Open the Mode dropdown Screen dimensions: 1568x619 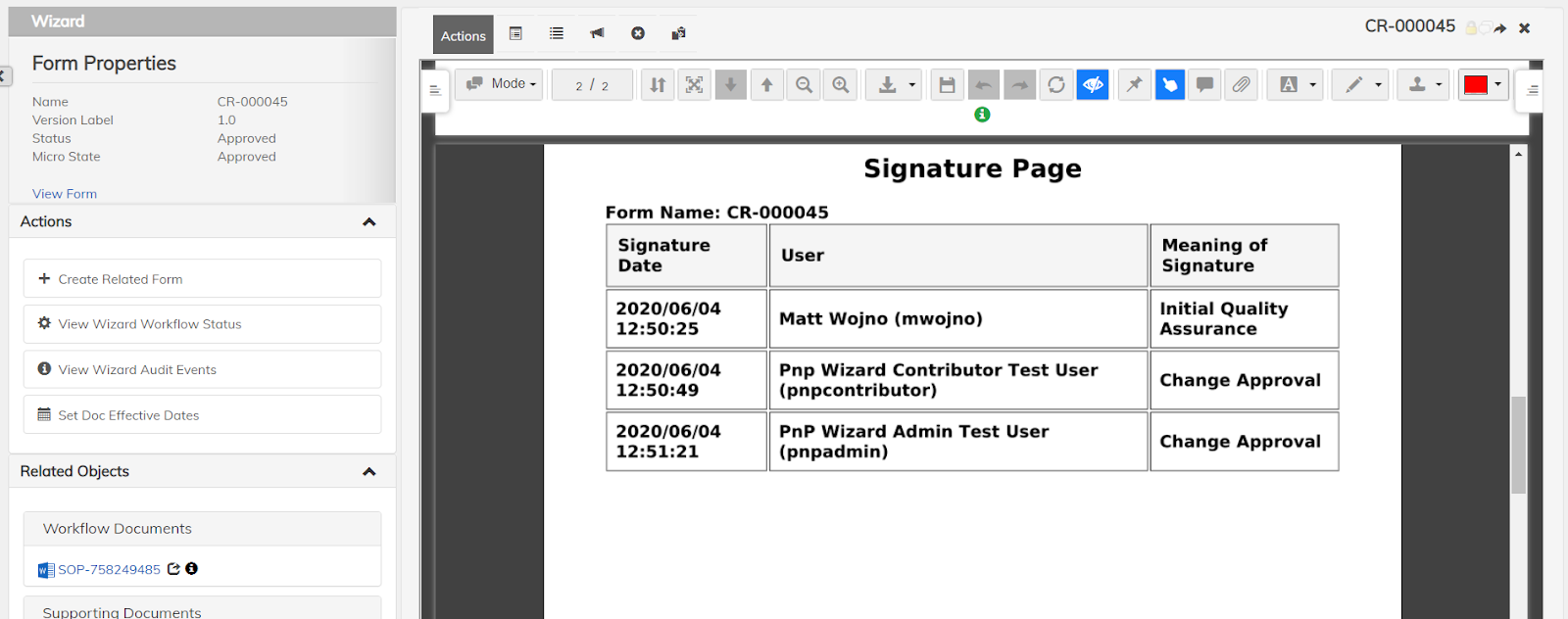pyautogui.click(x=502, y=84)
